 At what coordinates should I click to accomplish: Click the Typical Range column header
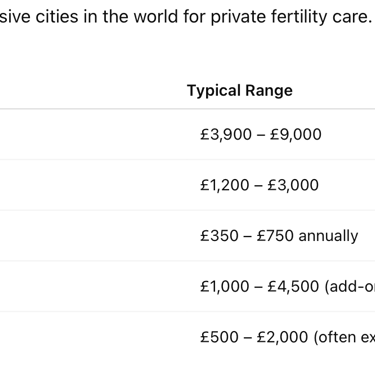pos(240,91)
